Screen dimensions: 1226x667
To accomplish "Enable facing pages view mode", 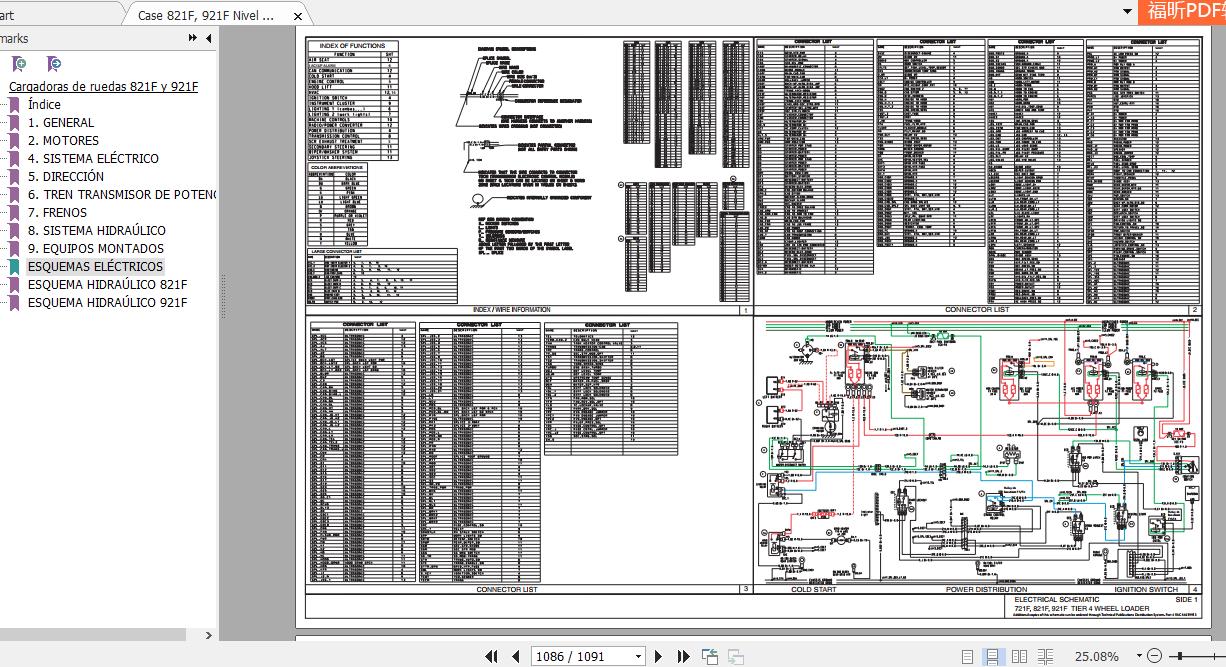I will coord(1019,656).
